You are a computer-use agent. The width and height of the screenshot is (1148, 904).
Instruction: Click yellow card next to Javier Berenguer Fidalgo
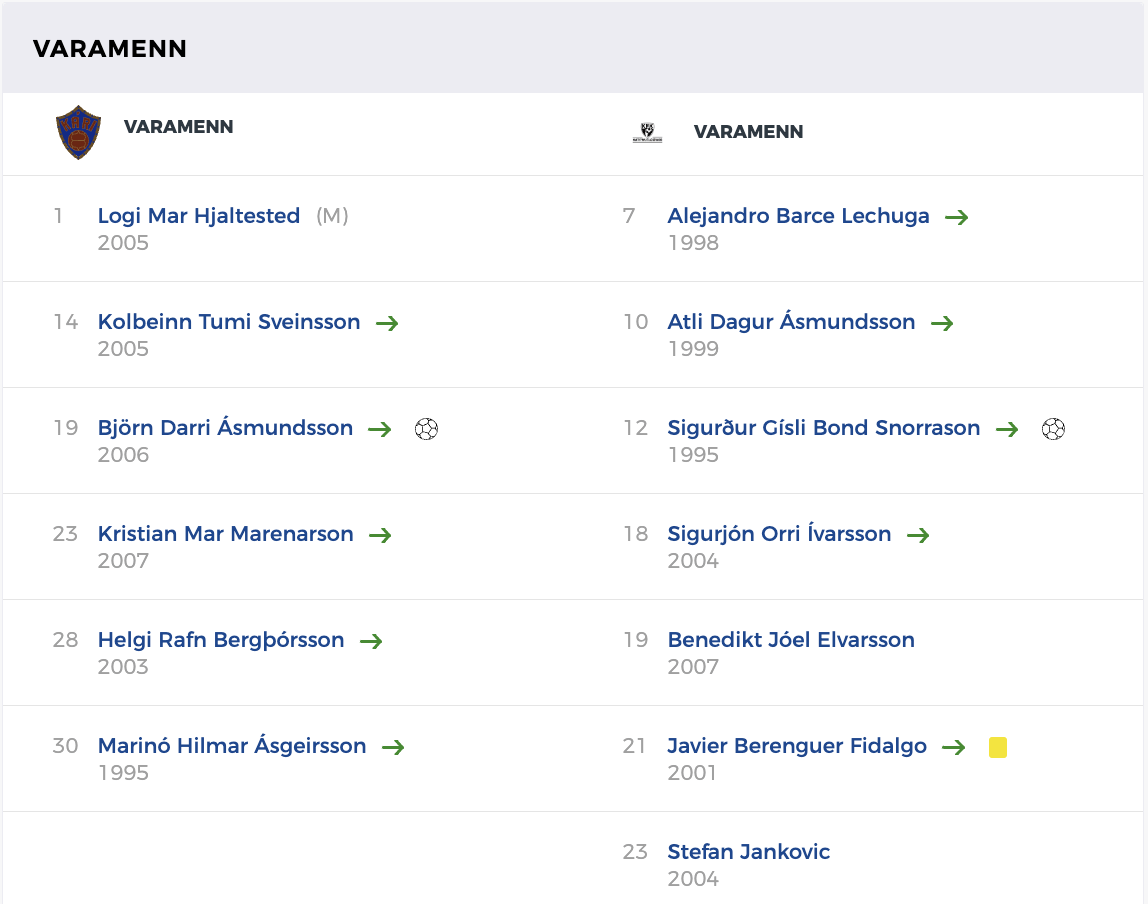click(997, 747)
